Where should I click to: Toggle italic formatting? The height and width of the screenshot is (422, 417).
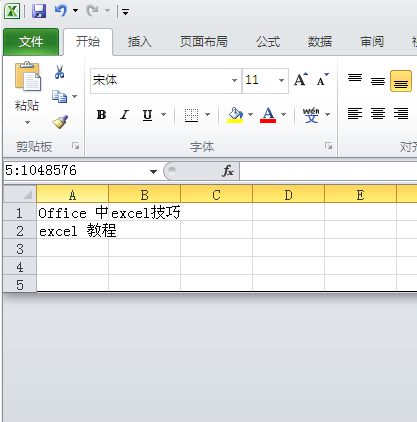coord(124,115)
